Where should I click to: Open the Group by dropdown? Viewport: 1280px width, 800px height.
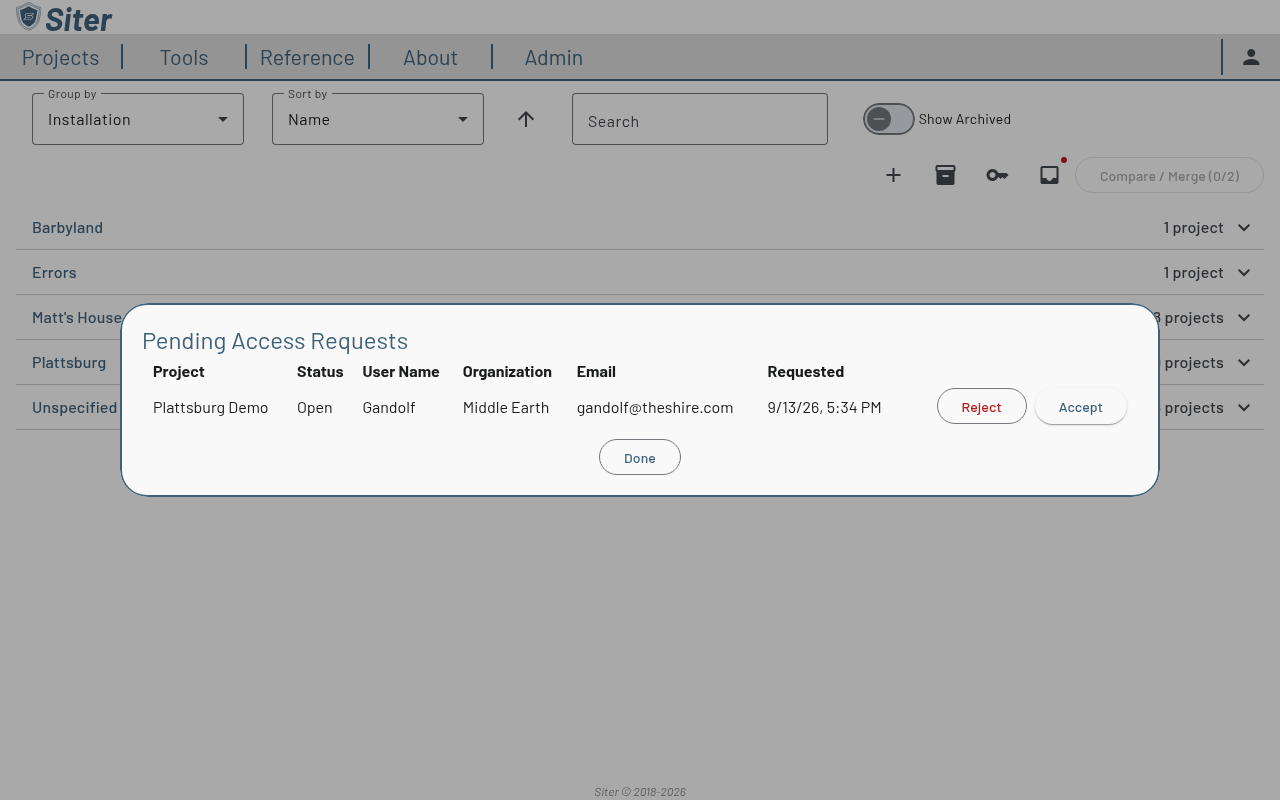click(138, 119)
